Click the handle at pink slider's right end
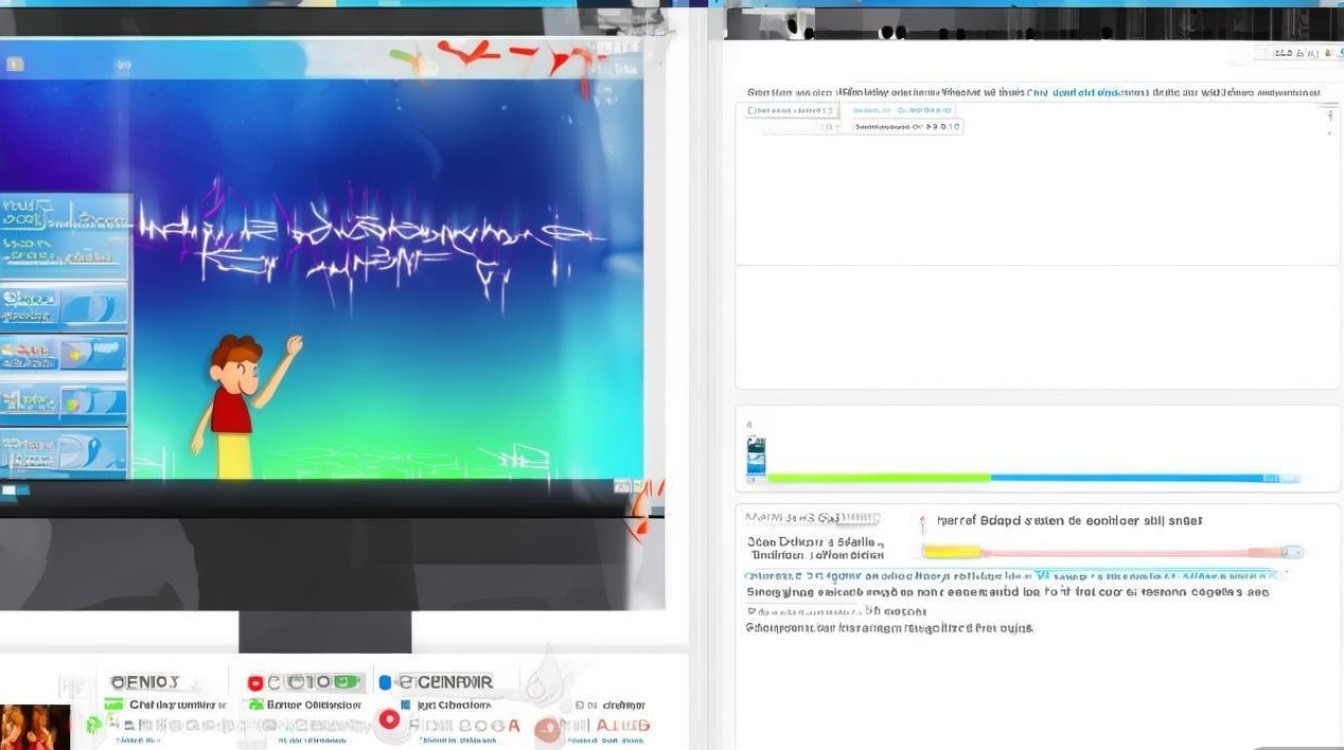The height and width of the screenshot is (750, 1344). tap(1293, 551)
